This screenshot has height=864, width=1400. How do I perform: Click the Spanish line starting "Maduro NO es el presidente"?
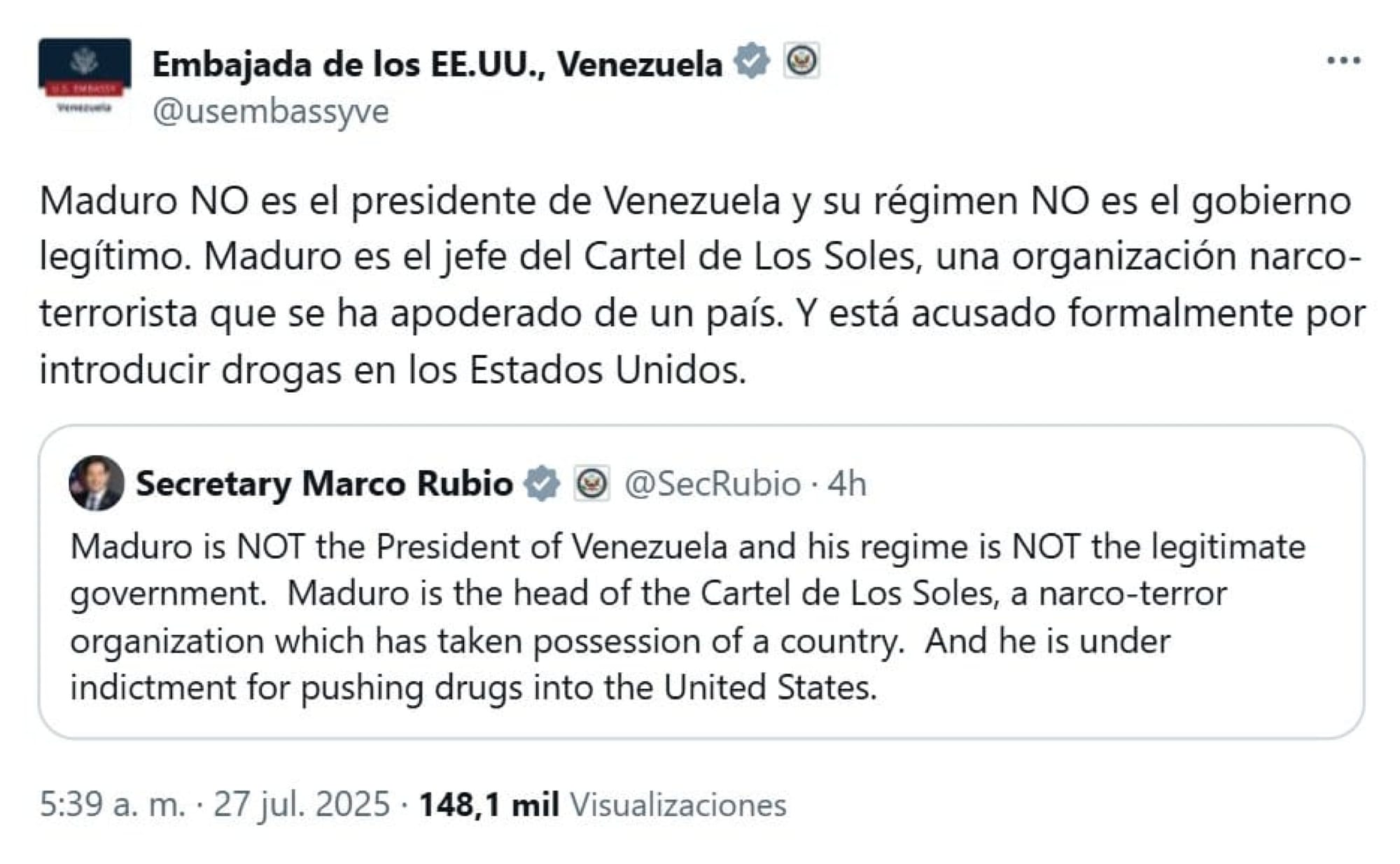(693, 201)
